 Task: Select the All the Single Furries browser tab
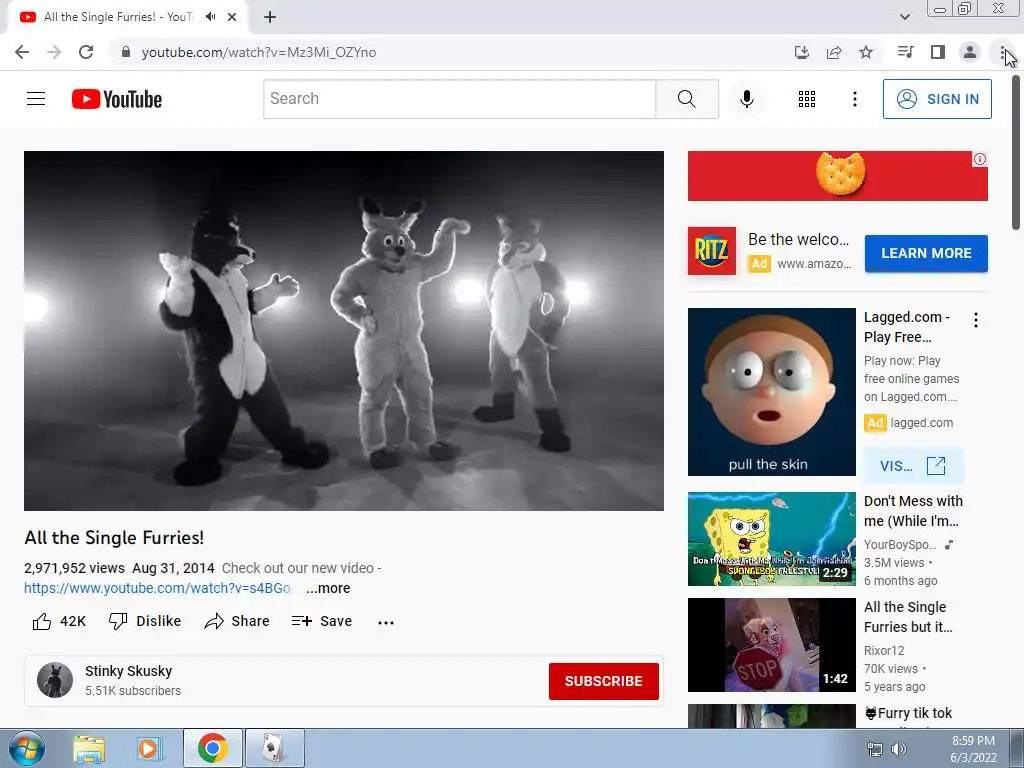tap(127, 17)
